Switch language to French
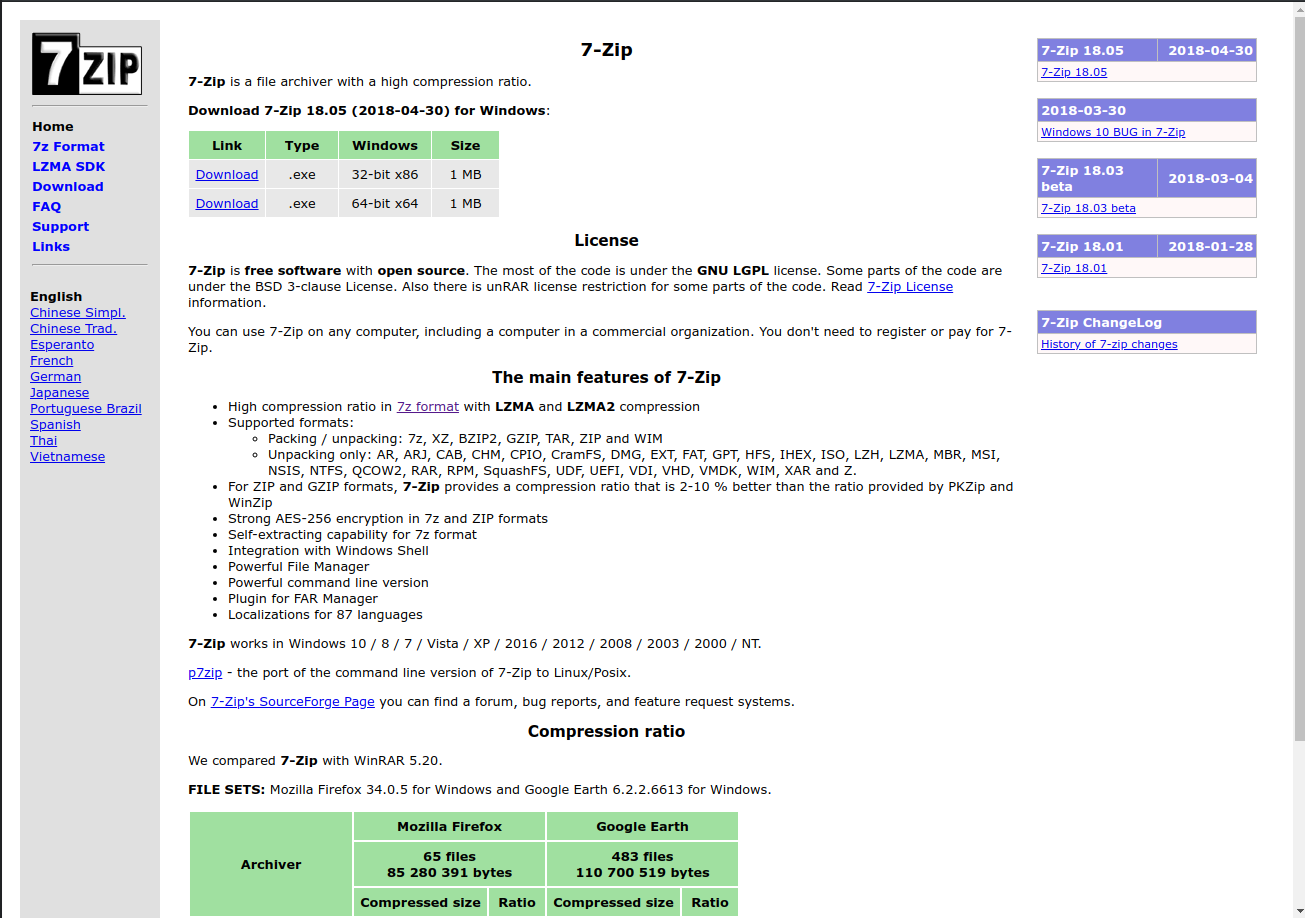 [x=51, y=361]
